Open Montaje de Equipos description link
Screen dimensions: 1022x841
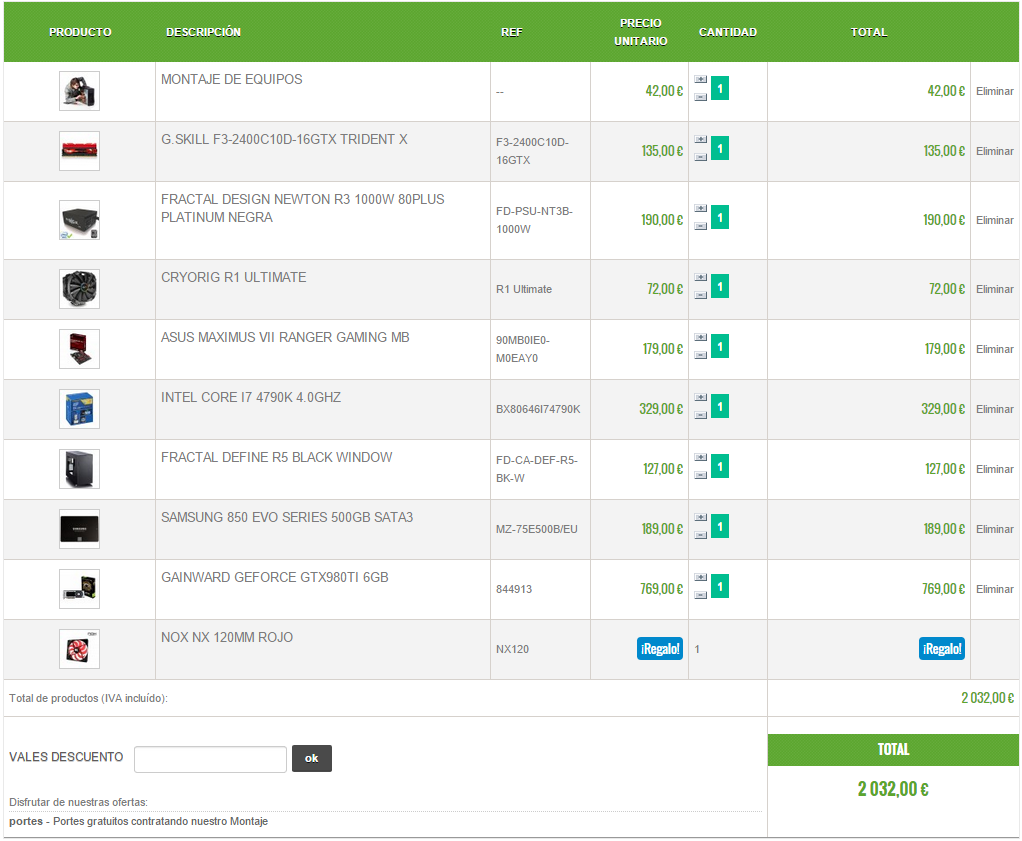[231, 80]
